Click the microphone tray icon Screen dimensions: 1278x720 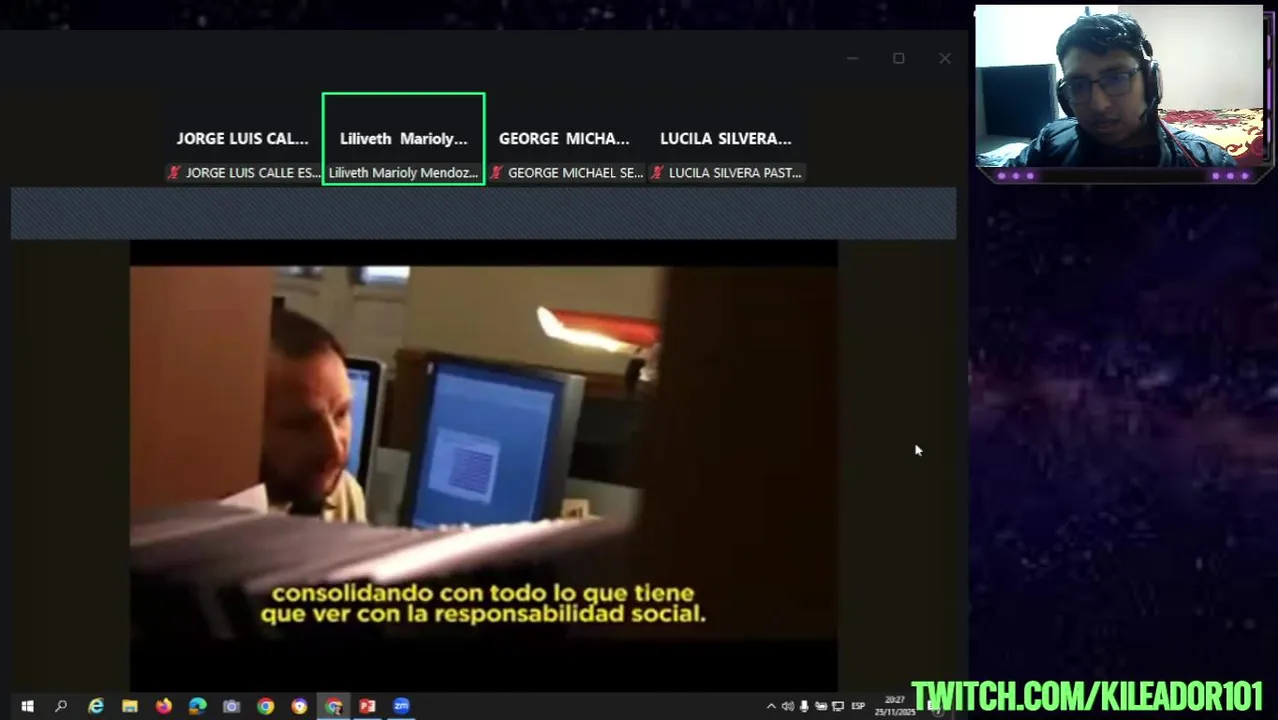click(x=804, y=706)
